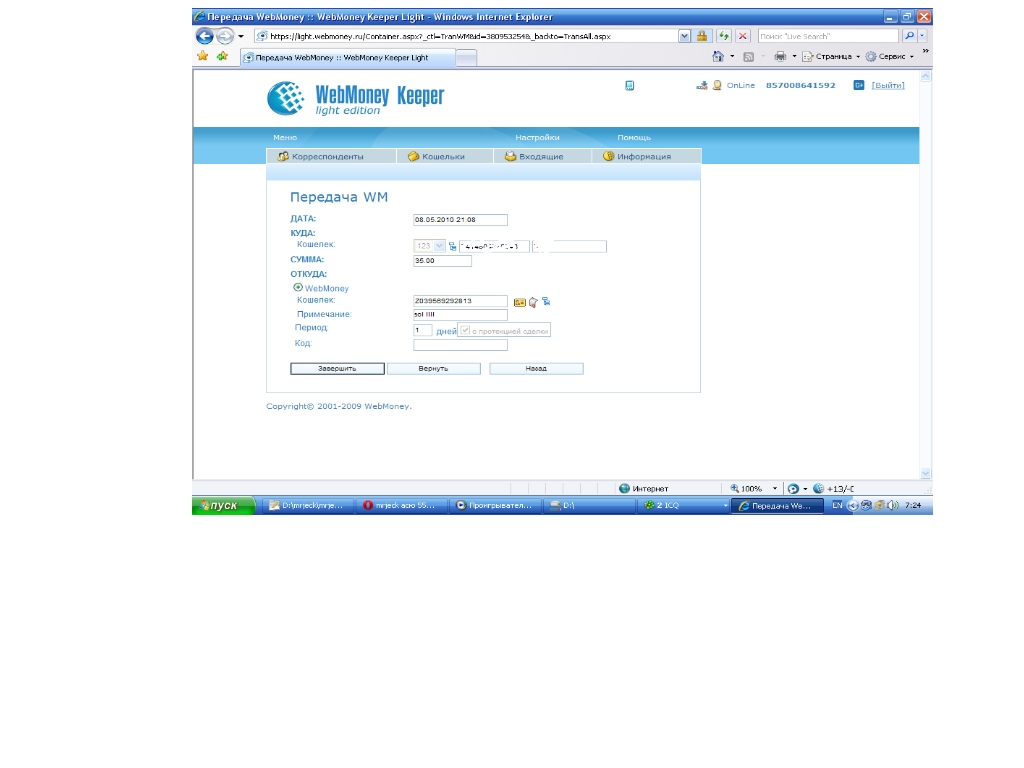This screenshot has height=768, width=1024.
Task: View the security lock report icon
Action: [x=702, y=37]
